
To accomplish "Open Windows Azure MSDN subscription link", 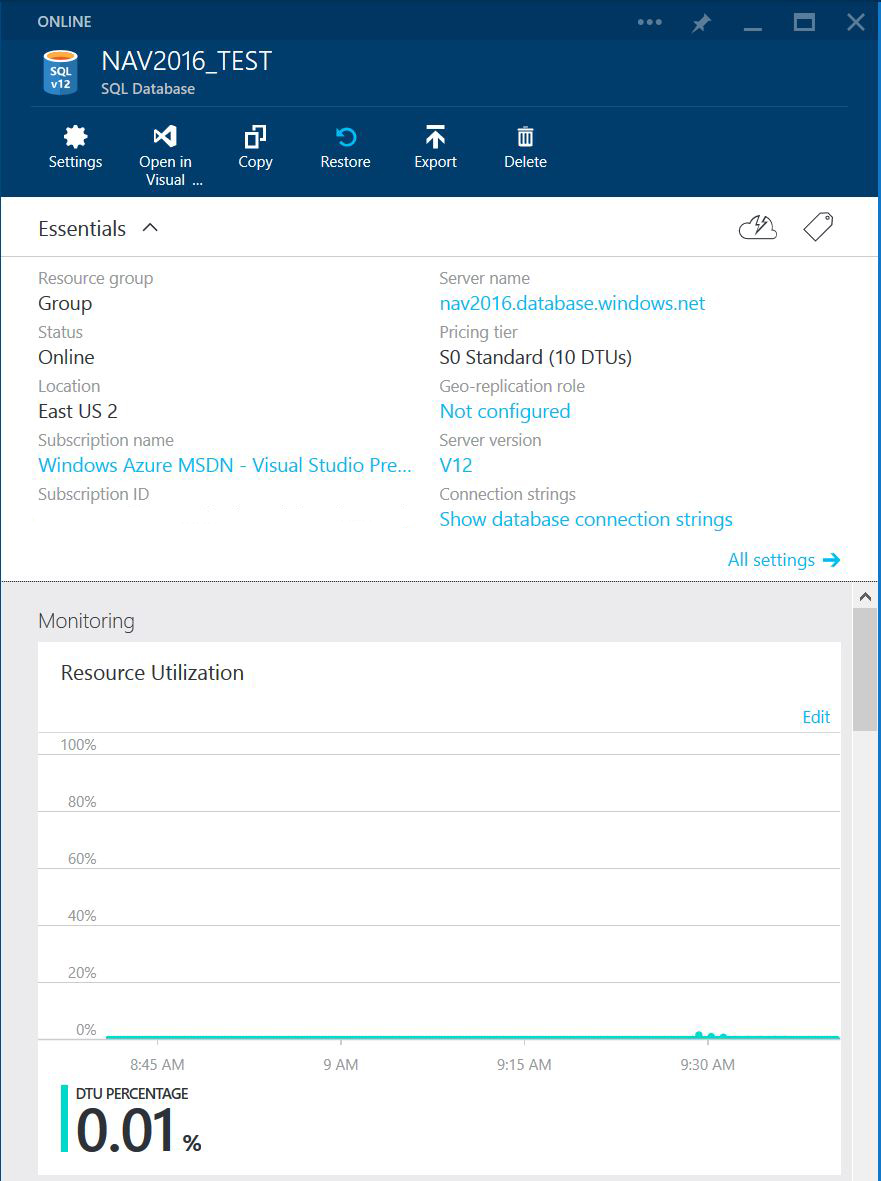I will pos(225,465).
